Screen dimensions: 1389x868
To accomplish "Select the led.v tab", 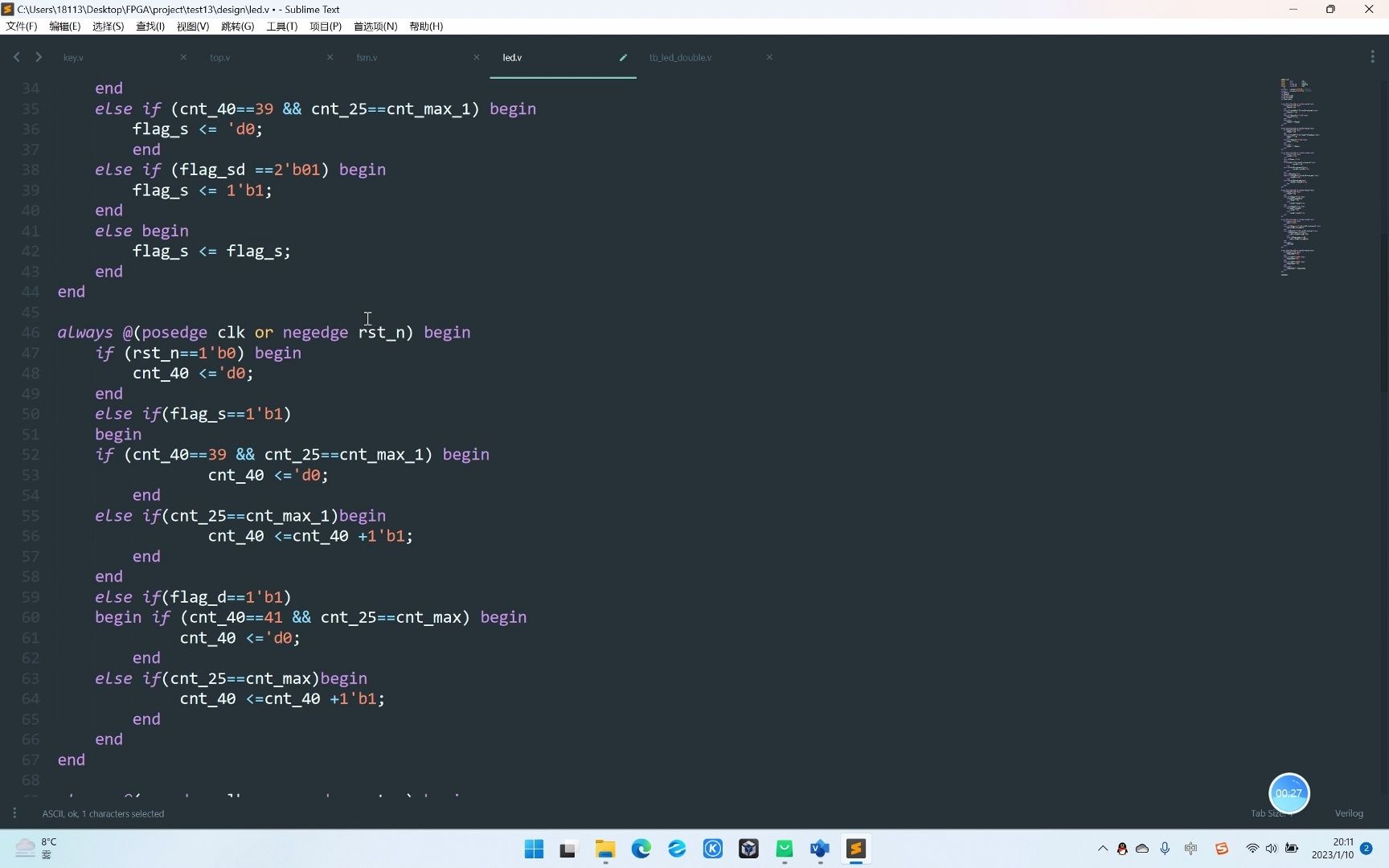I will click(x=512, y=57).
